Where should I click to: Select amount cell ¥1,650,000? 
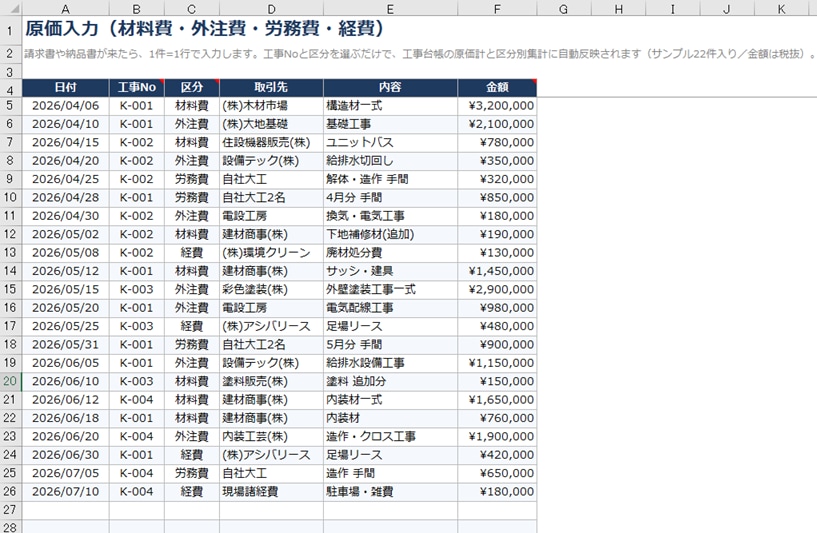pyautogui.click(x=497, y=400)
